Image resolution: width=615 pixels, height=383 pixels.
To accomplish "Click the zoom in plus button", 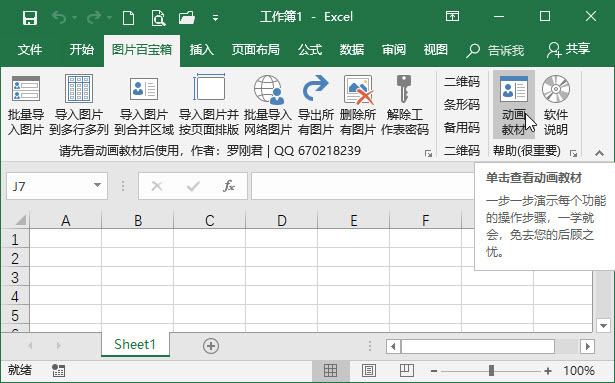I will point(548,370).
